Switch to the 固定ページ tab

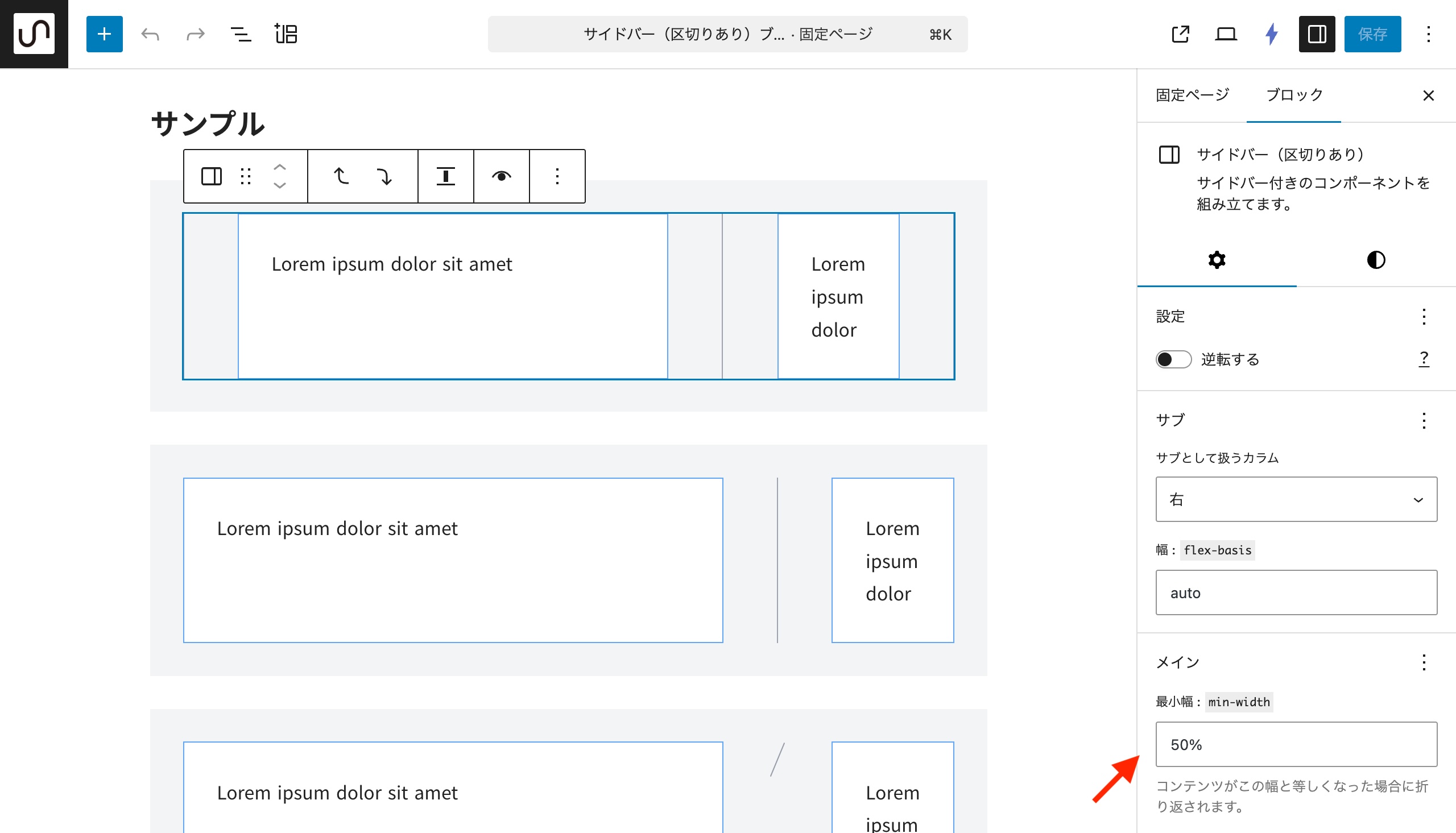tap(1192, 95)
